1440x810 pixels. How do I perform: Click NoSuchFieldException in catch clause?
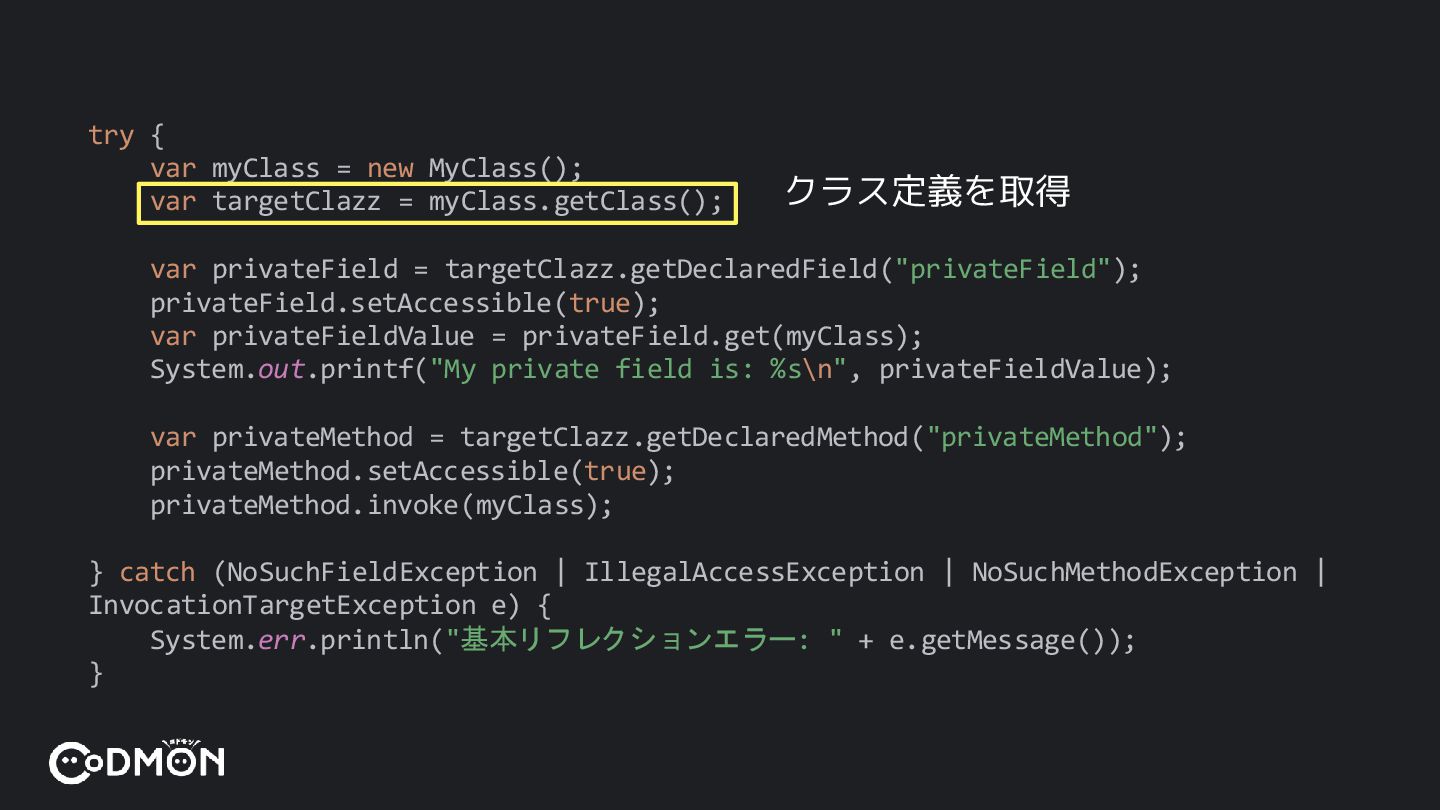(x=382, y=573)
